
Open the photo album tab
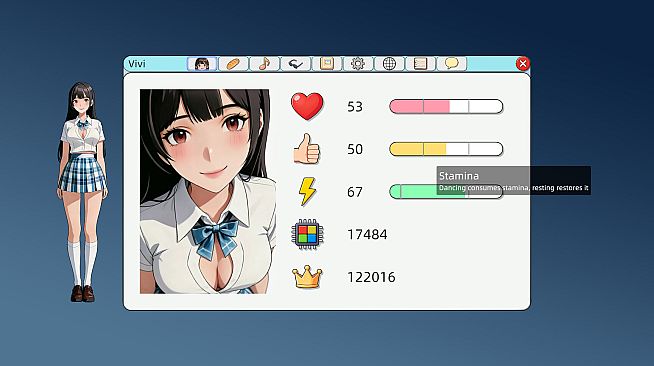(327, 64)
